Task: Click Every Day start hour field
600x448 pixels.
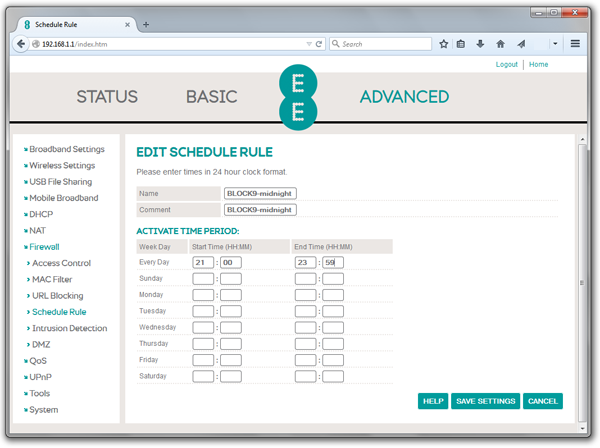Action: click(203, 262)
